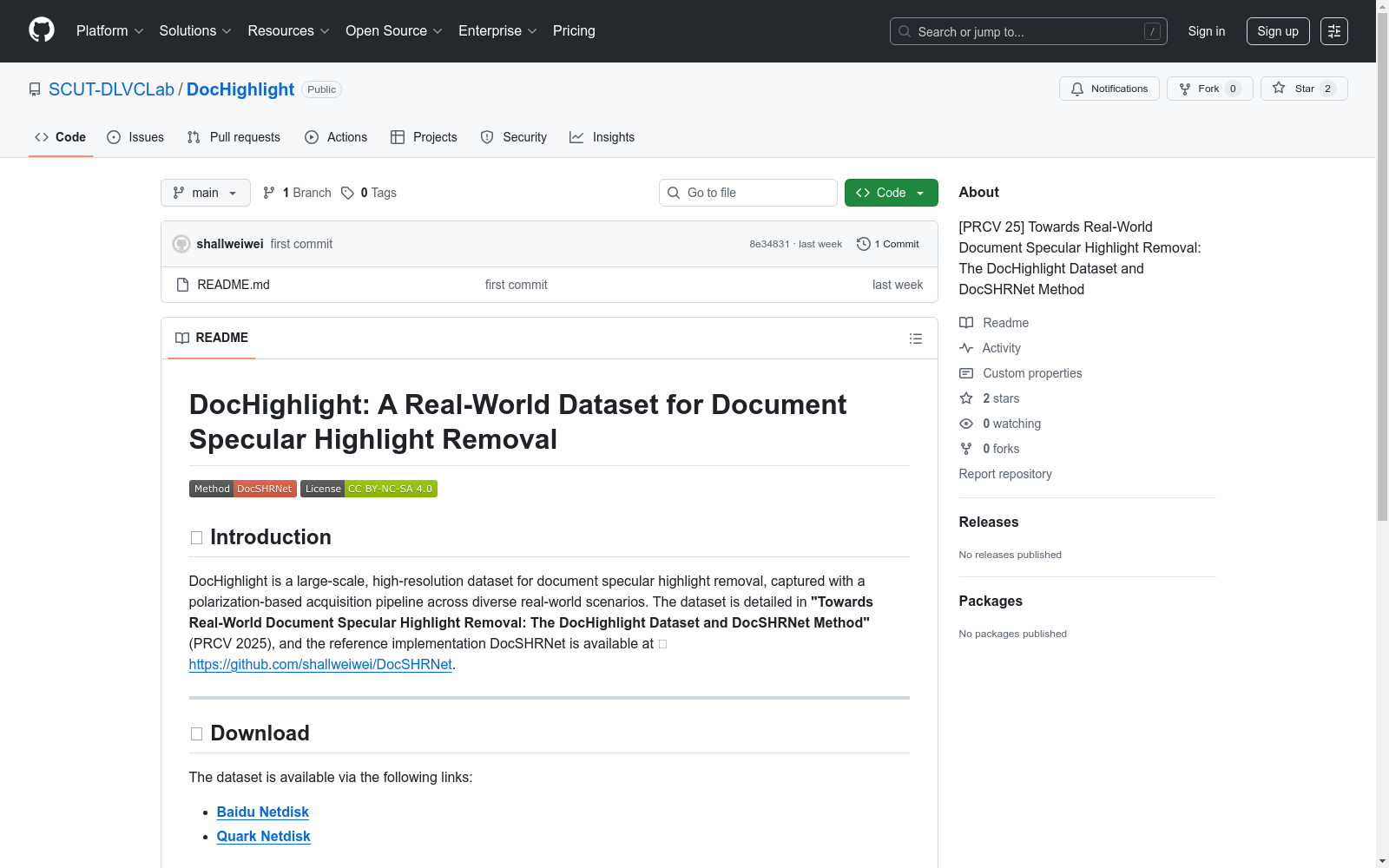Switch to the Issues tab

tap(135, 137)
